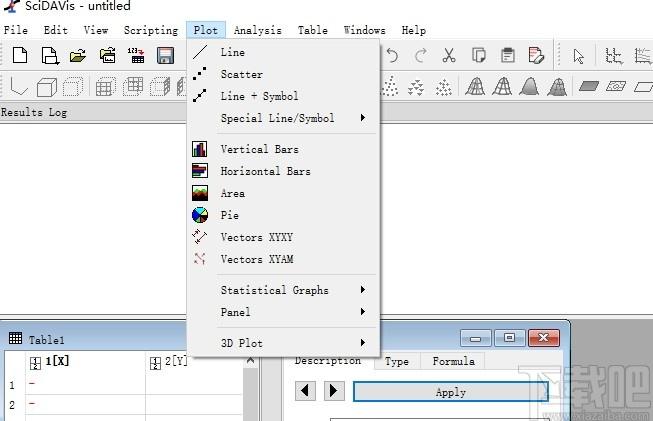Open an existing project via folder icon
This screenshot has width=653, height=421.
point(78,55)
